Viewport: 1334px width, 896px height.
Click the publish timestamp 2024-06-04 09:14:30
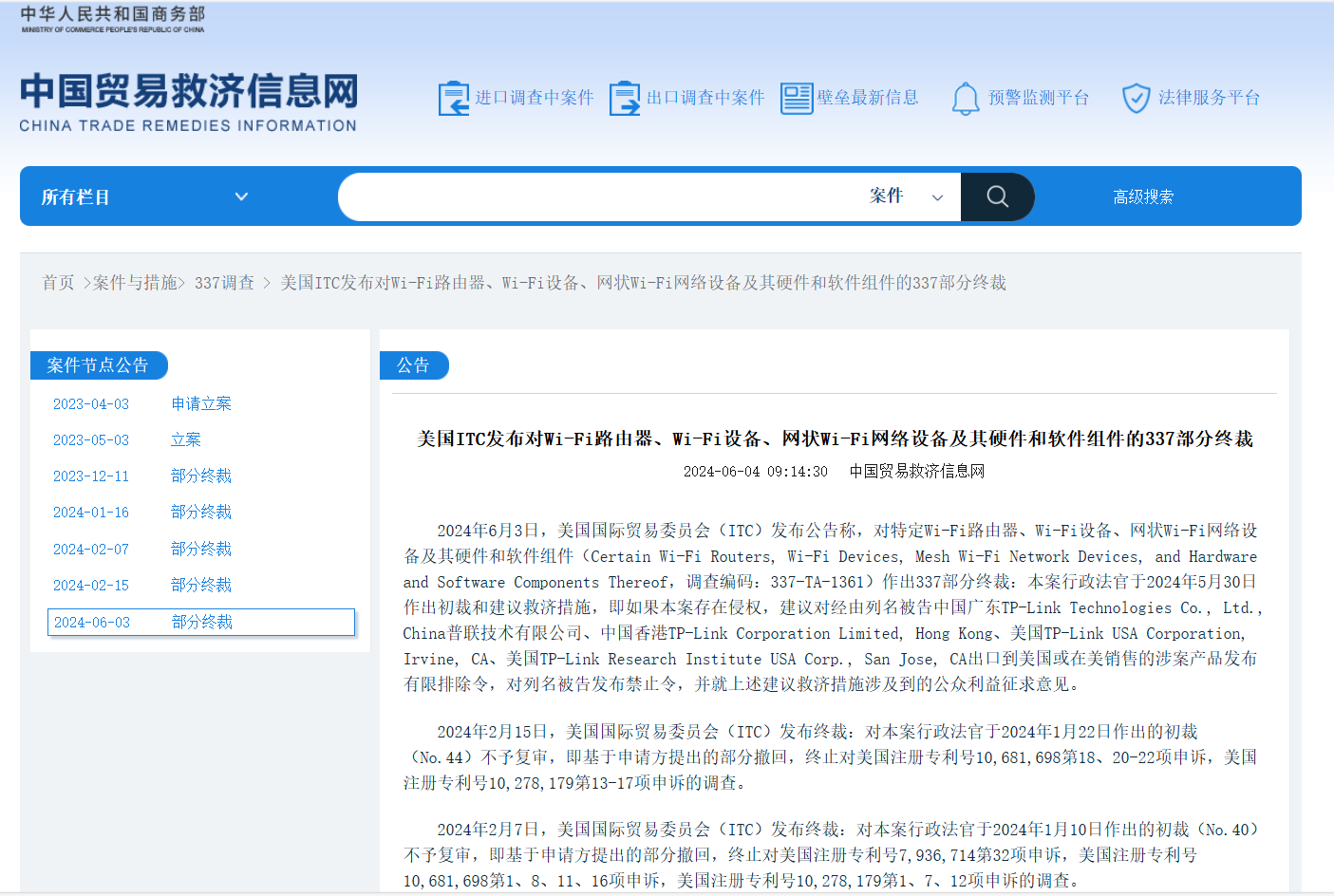pos(756,472)
